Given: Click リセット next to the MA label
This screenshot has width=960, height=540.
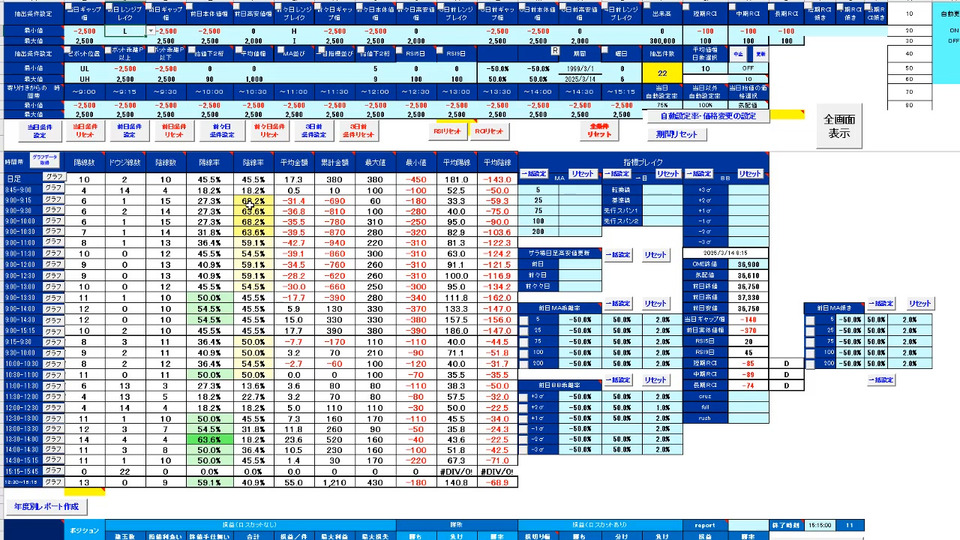Looking at the screenshot, I should pyautogui.click(x=582, y=174).
